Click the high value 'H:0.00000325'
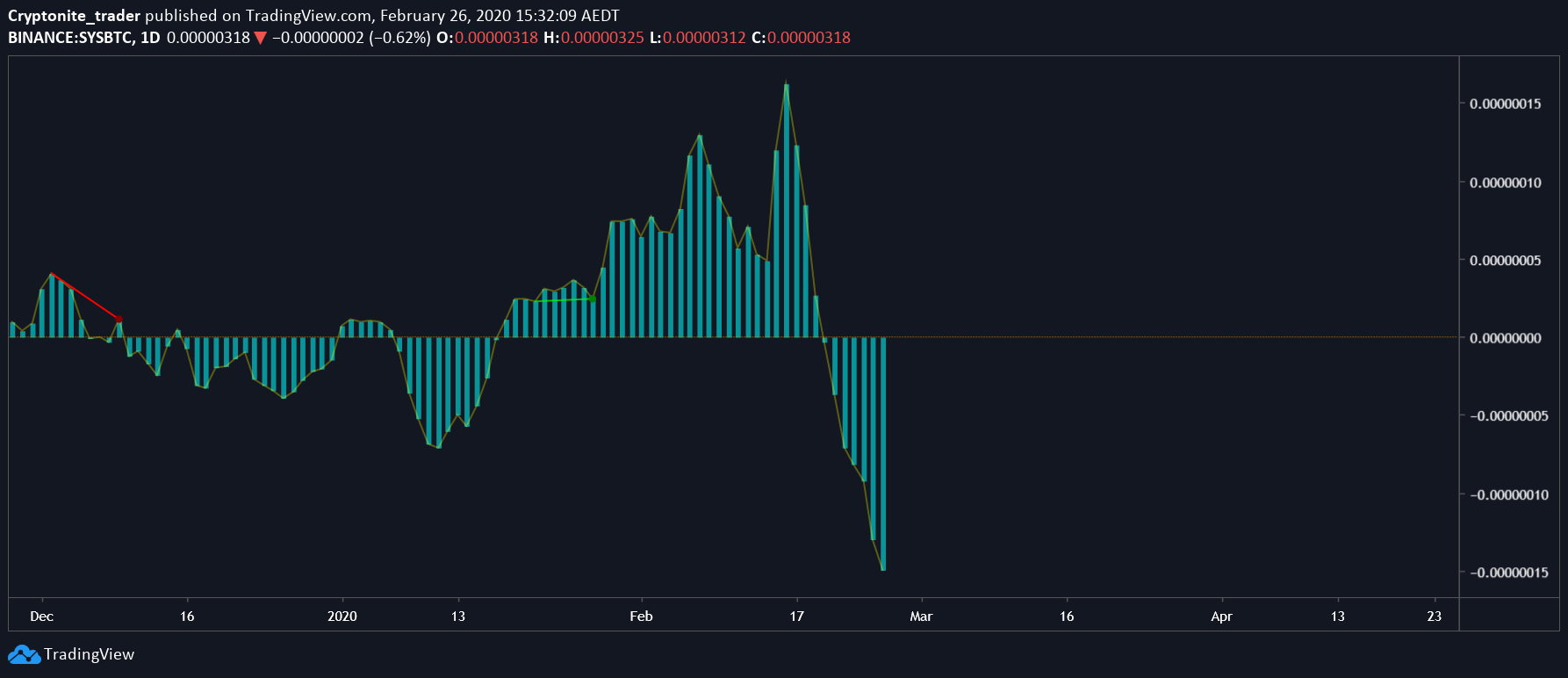 click(x=593, y=38)
